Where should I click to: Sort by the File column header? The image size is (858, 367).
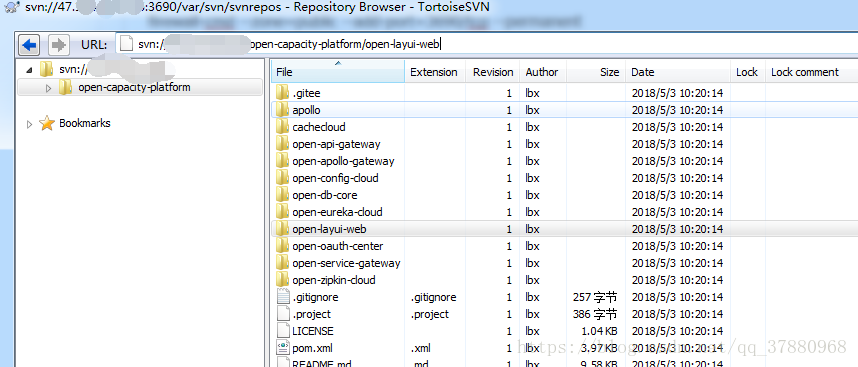pyautogui.click(x=338, y=72)
